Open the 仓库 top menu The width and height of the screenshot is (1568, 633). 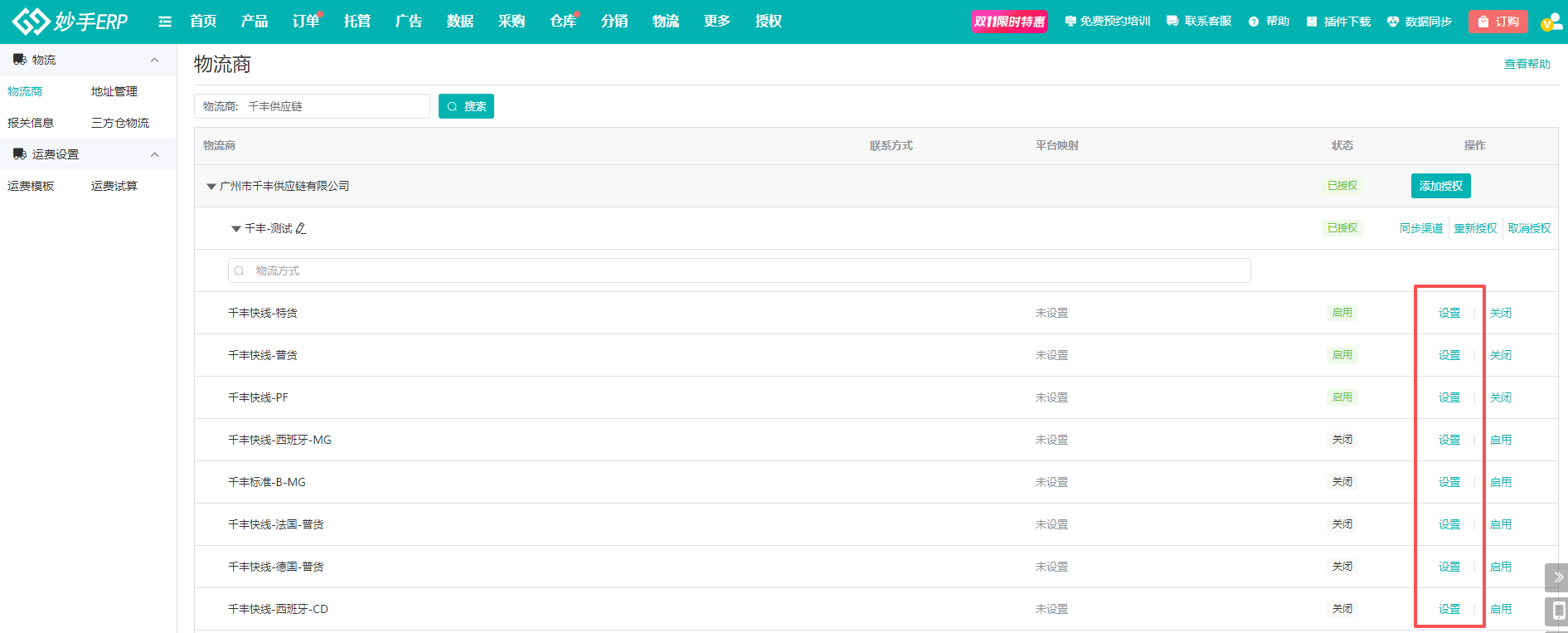coord(562,22)
